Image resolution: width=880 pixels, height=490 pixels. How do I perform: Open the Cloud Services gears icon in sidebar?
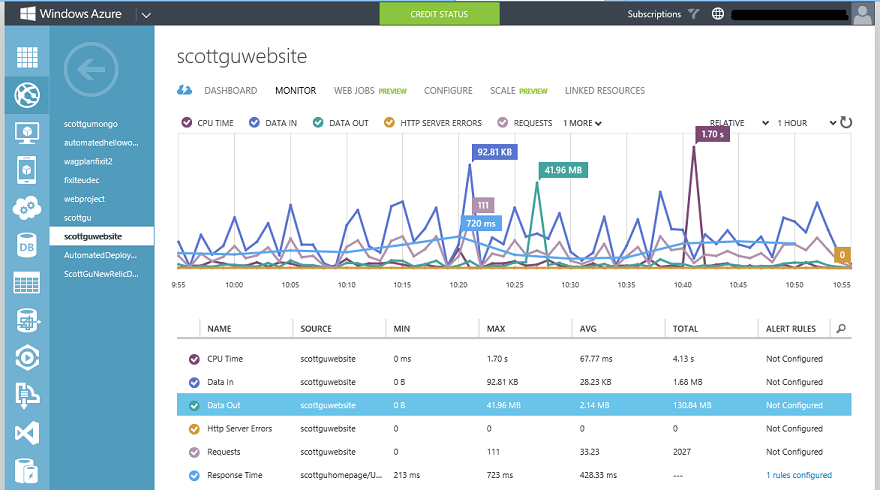[27, 208]
